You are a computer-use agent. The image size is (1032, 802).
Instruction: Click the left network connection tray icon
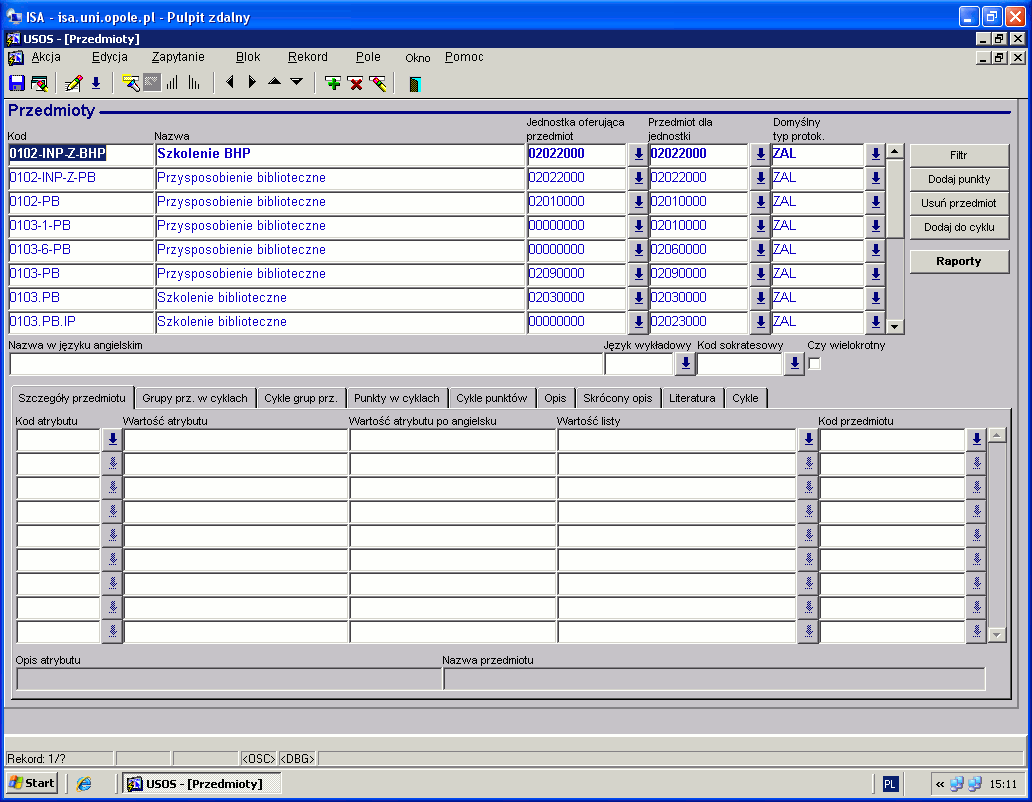(957, 784)
